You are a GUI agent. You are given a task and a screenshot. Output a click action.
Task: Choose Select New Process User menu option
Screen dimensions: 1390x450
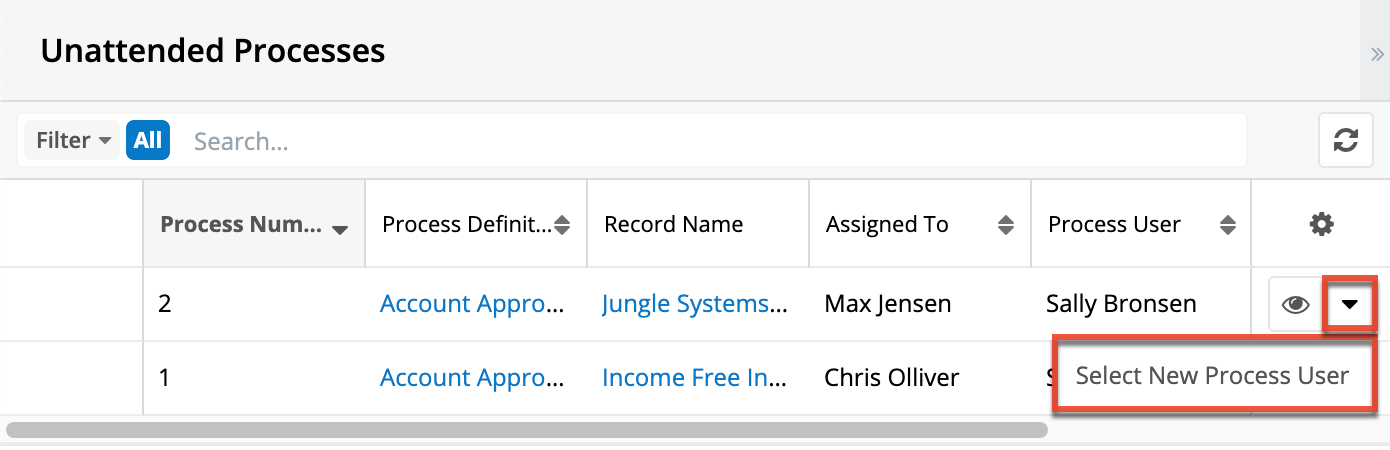tap(1212, 376)
